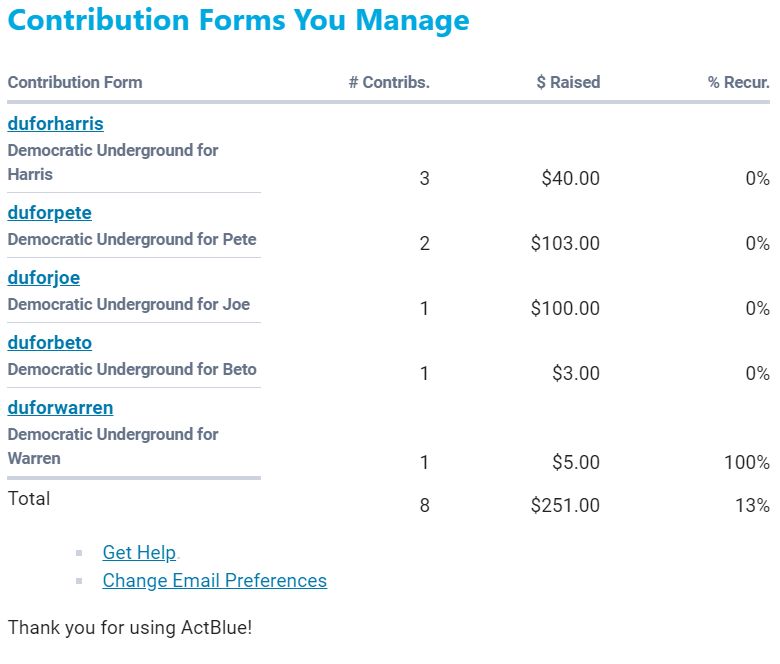Click the duforjoe form link
This screenshot has width=780, height=664.
[43, 278]
